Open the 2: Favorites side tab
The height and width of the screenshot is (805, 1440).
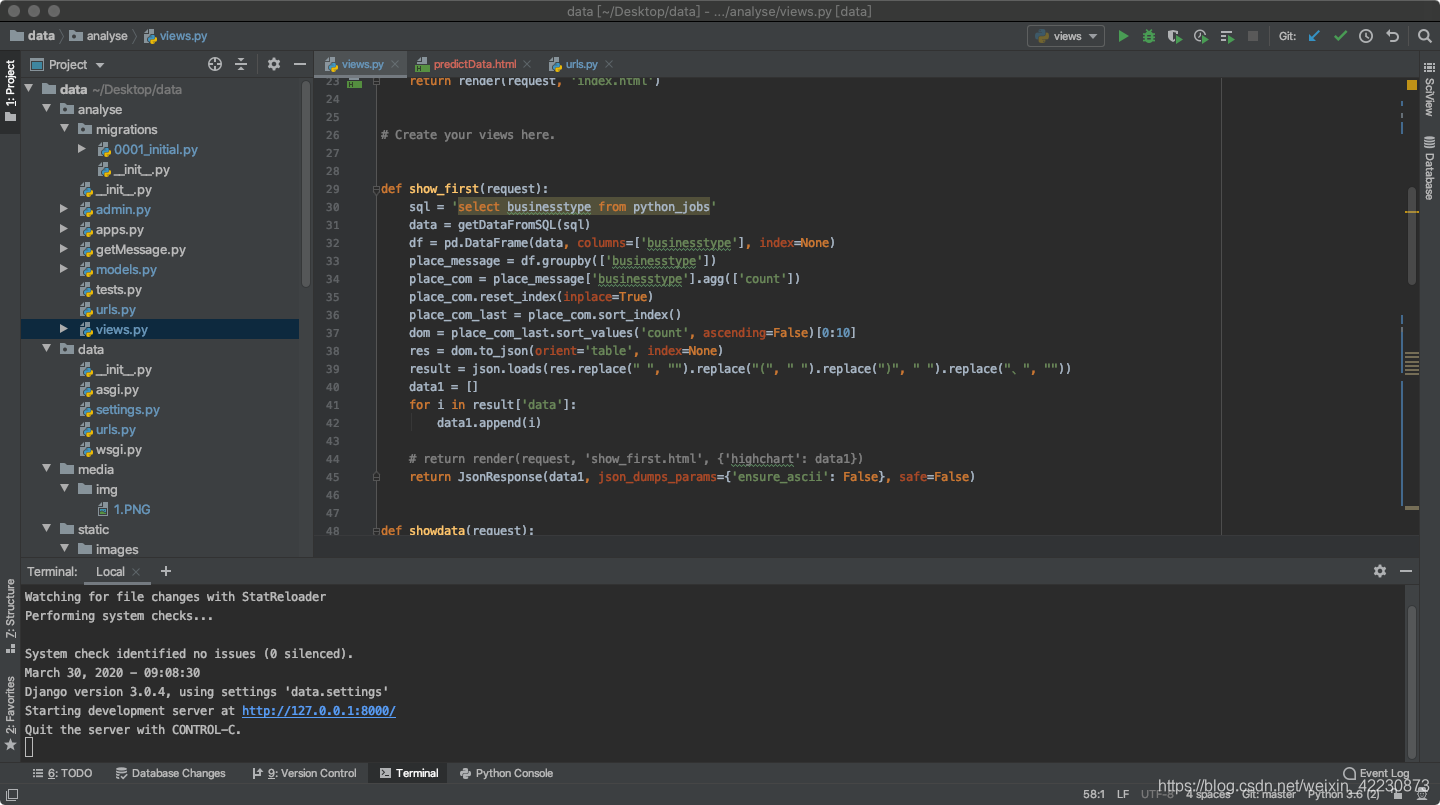click(10, 712)
